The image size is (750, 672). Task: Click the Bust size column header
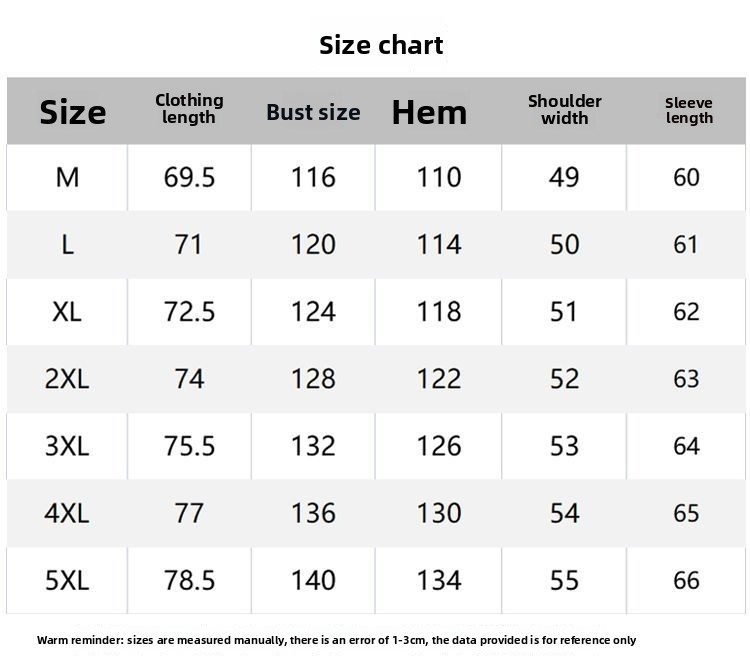click(313, 112)
